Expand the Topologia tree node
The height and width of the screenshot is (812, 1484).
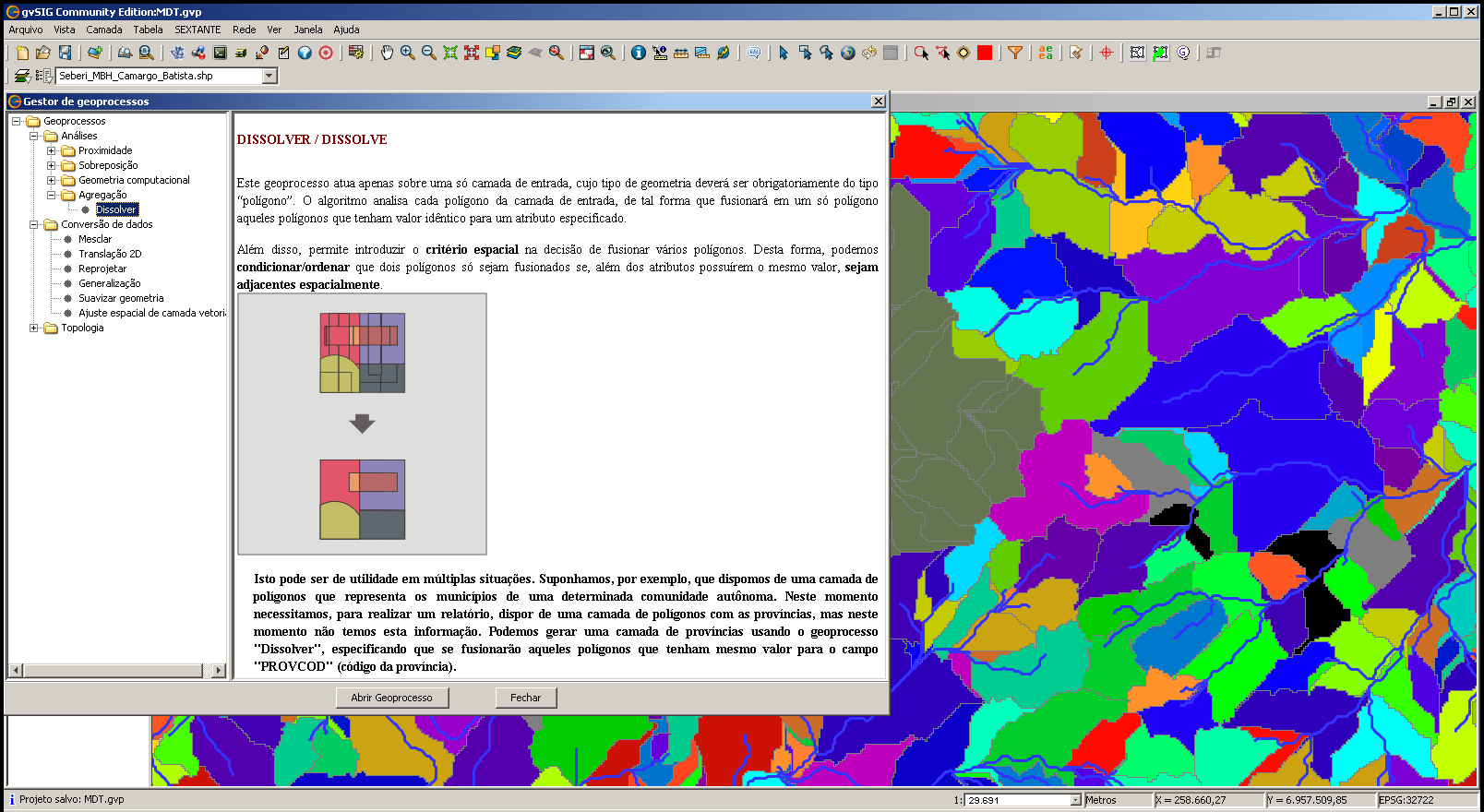click(34, 328)
